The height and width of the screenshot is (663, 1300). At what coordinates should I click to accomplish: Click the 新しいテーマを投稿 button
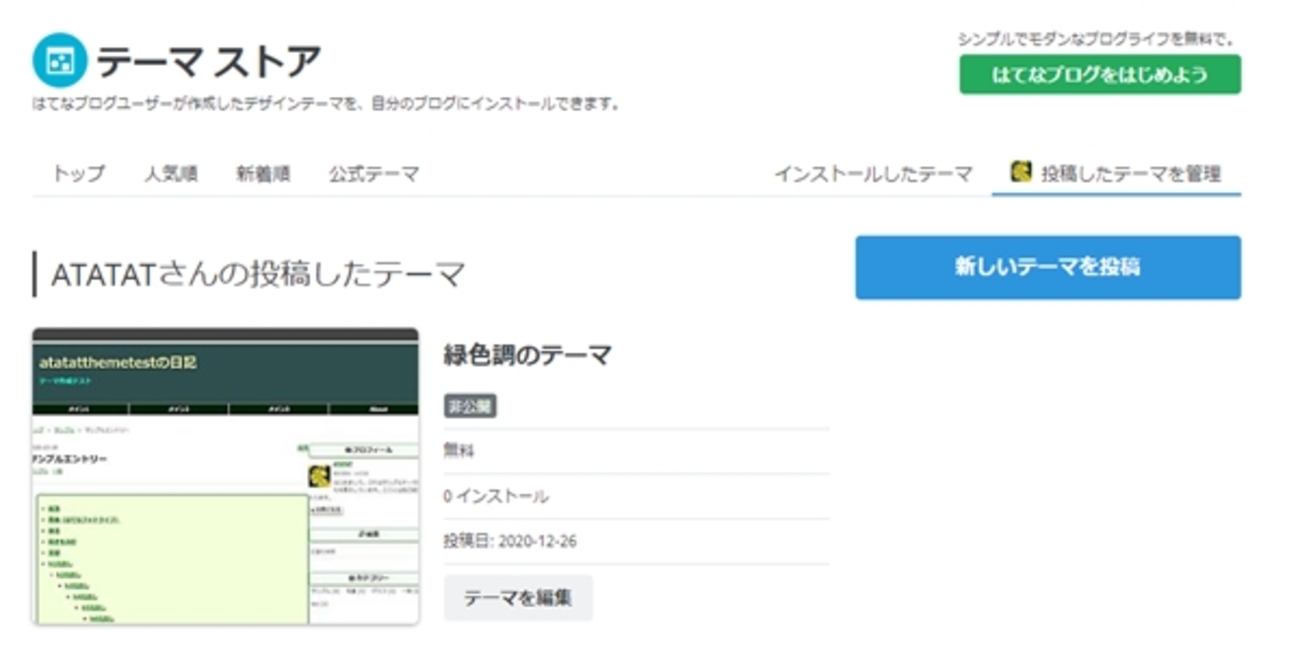coord(1048,267)
